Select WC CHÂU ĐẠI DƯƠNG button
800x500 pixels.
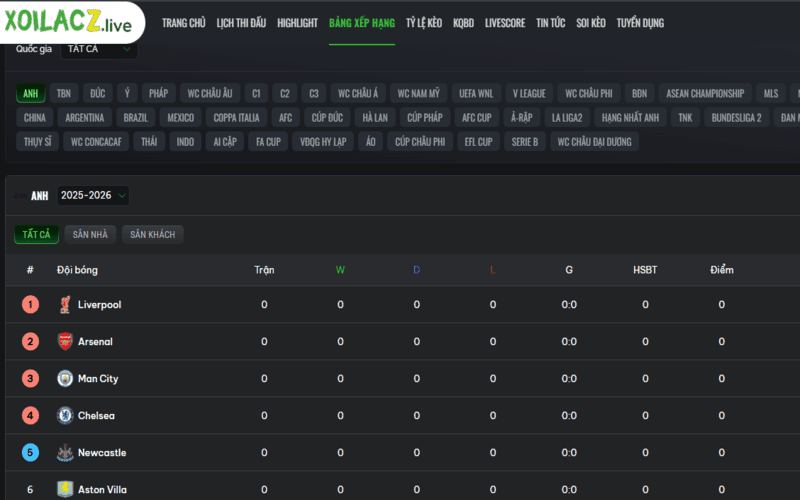coord(594,142)
